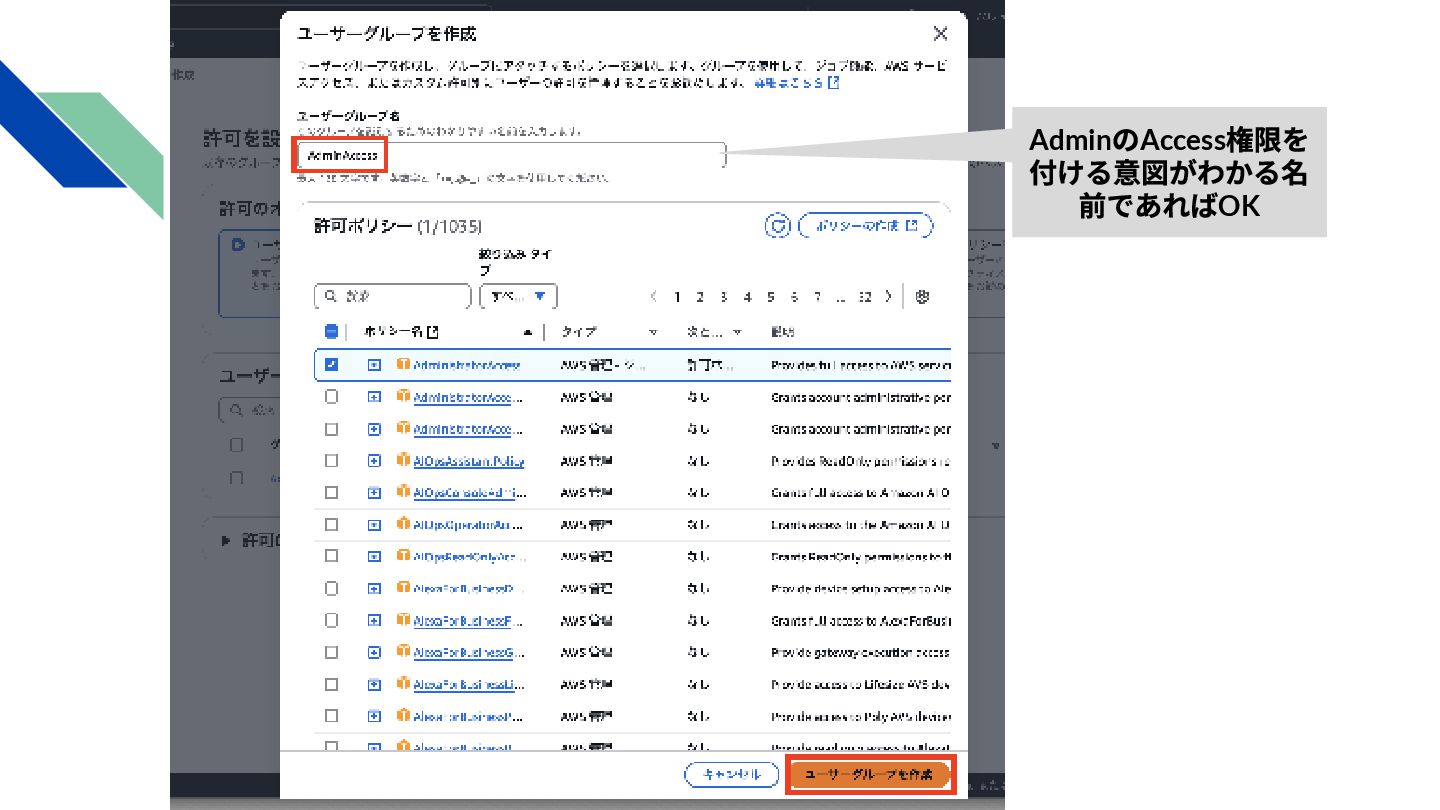Check the AIOpsConsoleAdmi... policy checkbox

332,492
